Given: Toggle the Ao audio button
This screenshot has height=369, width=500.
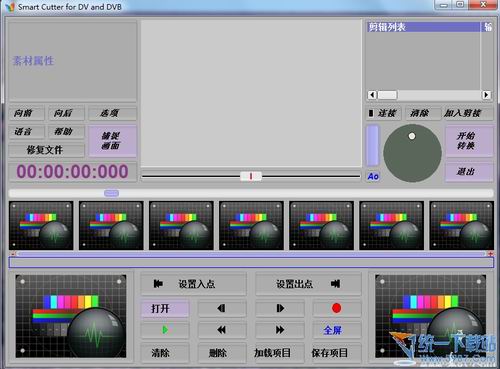Looking at the screenshot, I should [x=373, y=176].
